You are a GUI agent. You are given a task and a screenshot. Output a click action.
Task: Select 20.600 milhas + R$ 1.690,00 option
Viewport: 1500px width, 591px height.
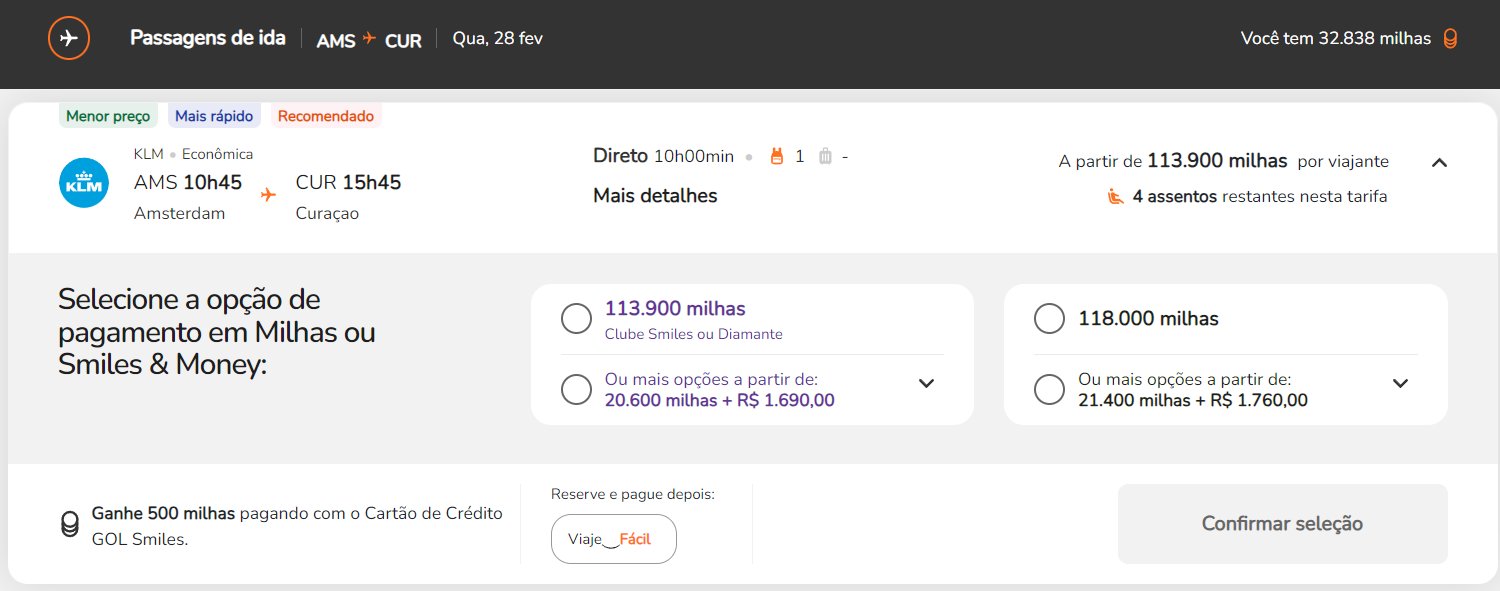click(576, 389)
